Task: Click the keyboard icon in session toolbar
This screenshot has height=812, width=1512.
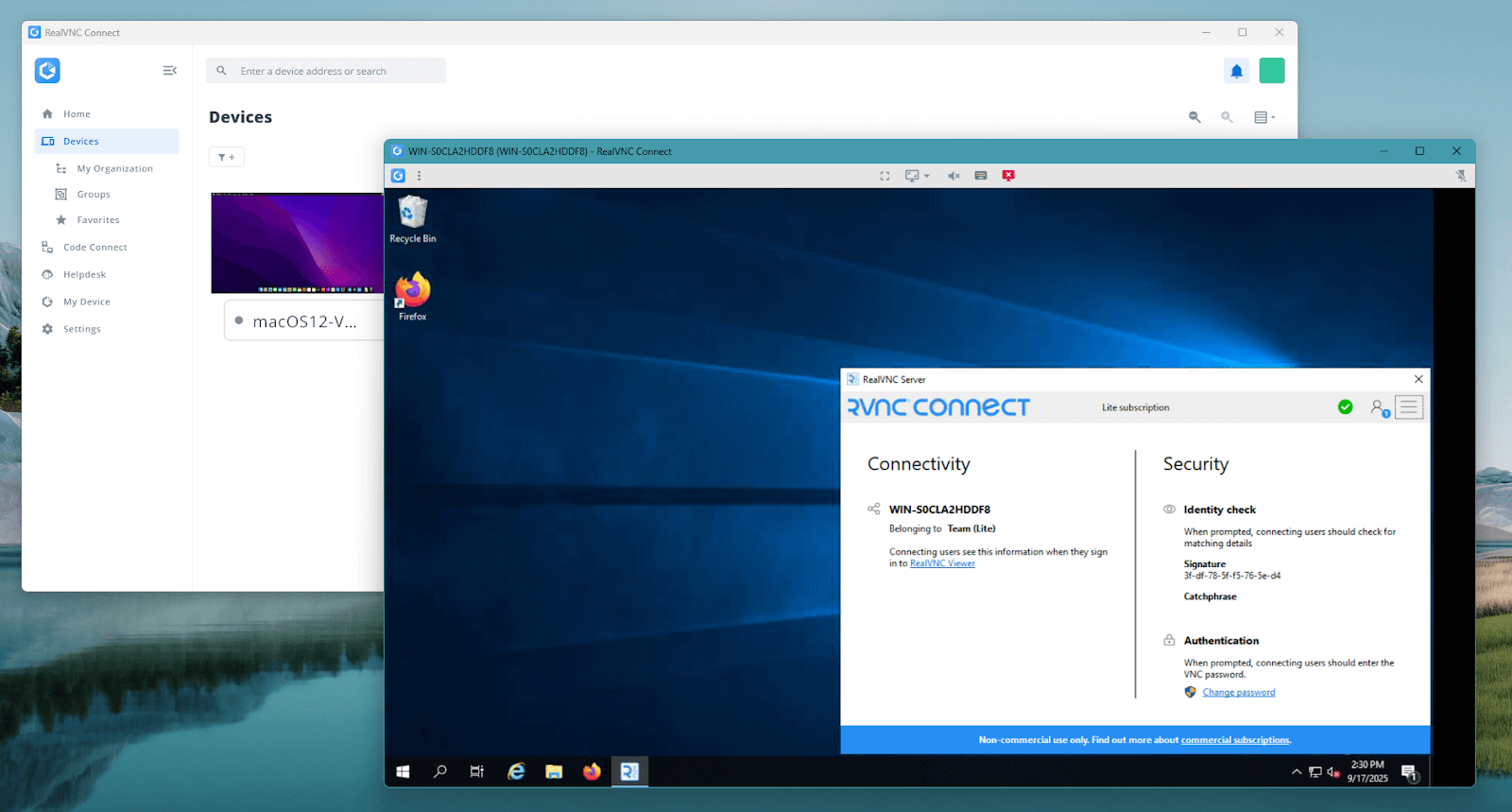Action: pyautogui.click(x=981, y=176)
